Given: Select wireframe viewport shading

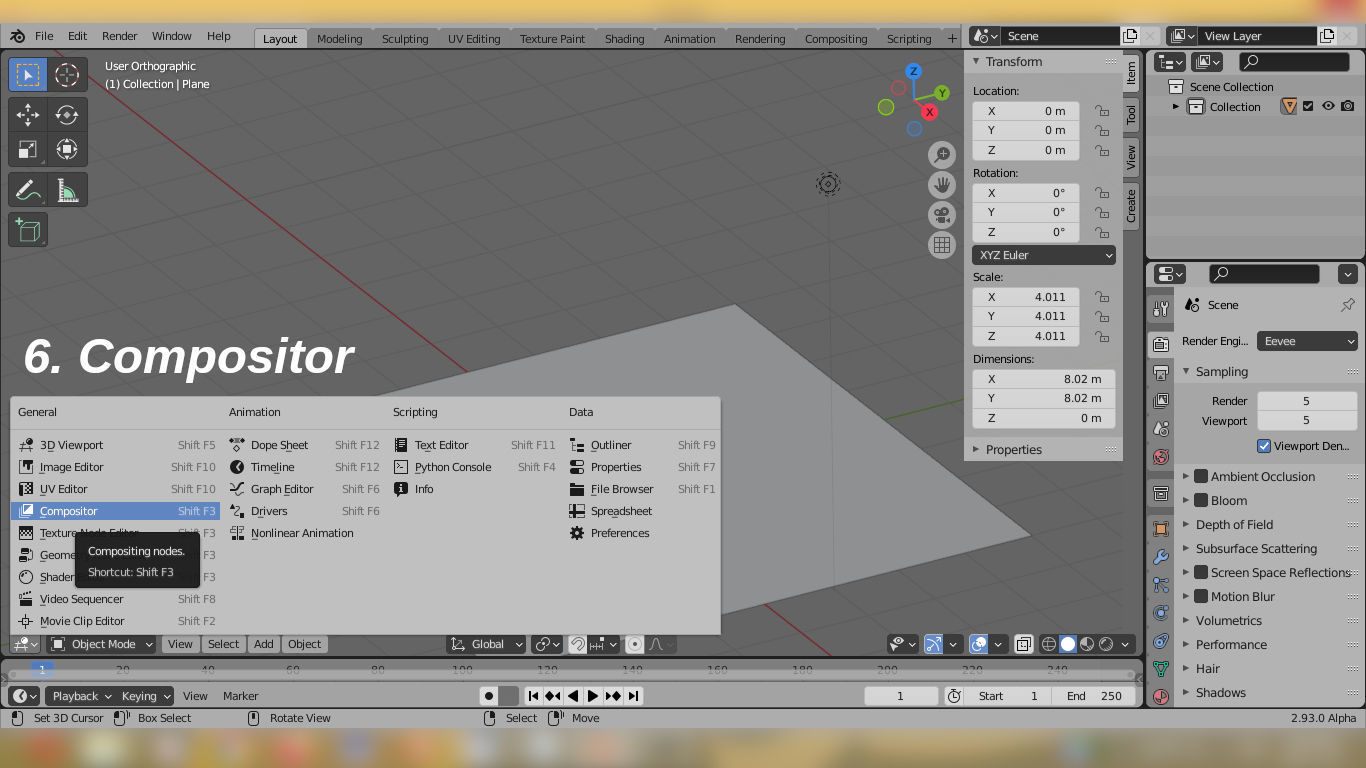Looking at the screenshot, I should (1049, 644).
